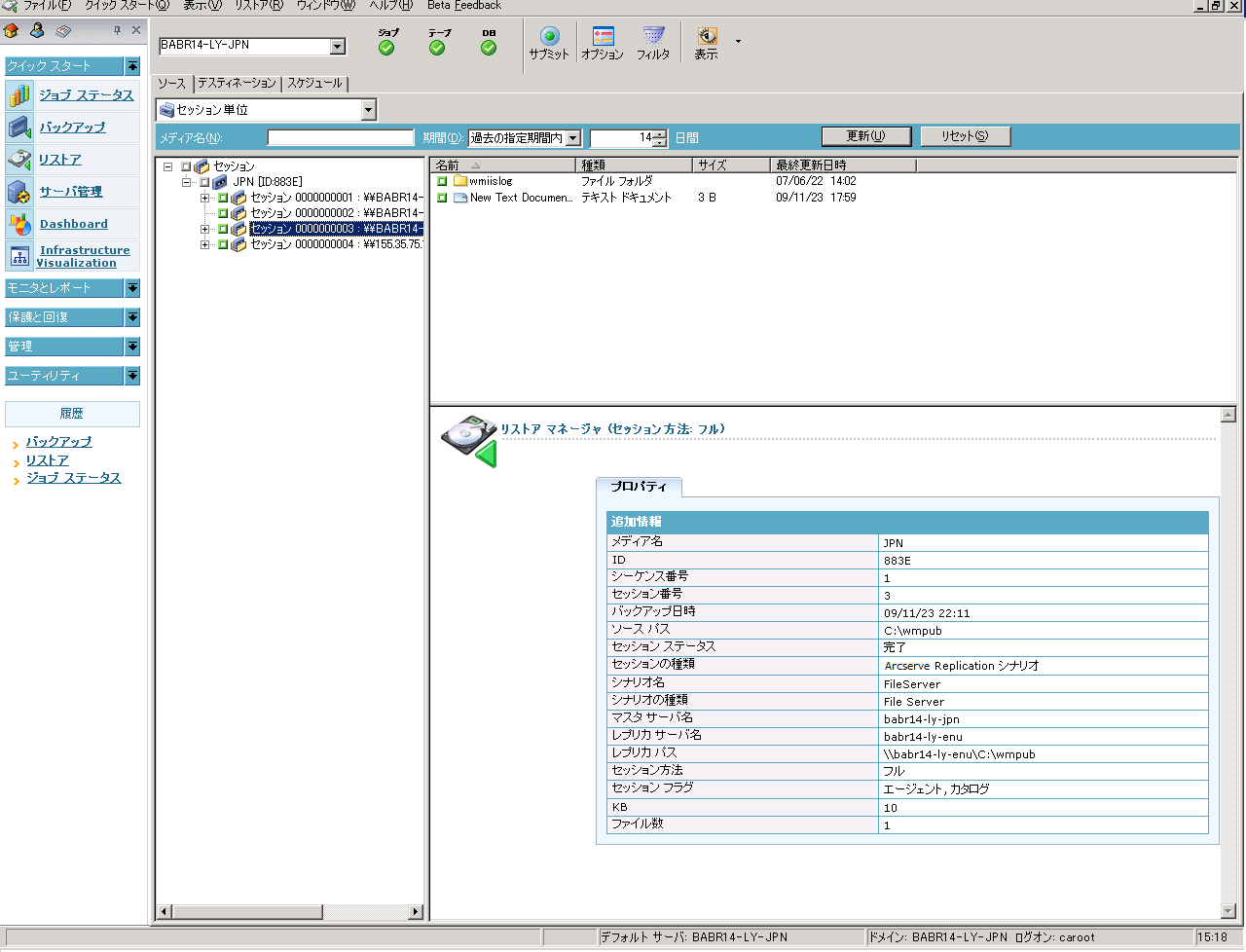Image resolution: width=1246 pixels, height=952 pixels.
Task: Click the wmiislog folder icon
Action: pyautogui.click(x=460, y=181)
